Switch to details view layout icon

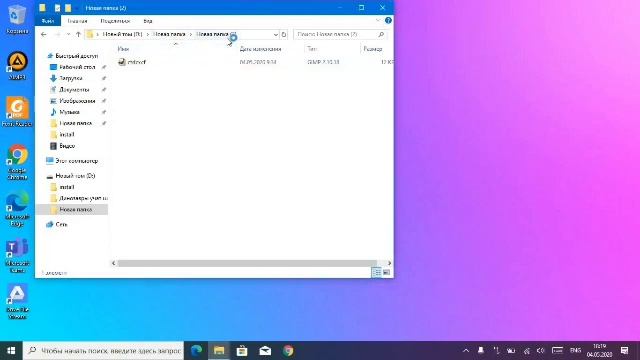click(376, 272)
